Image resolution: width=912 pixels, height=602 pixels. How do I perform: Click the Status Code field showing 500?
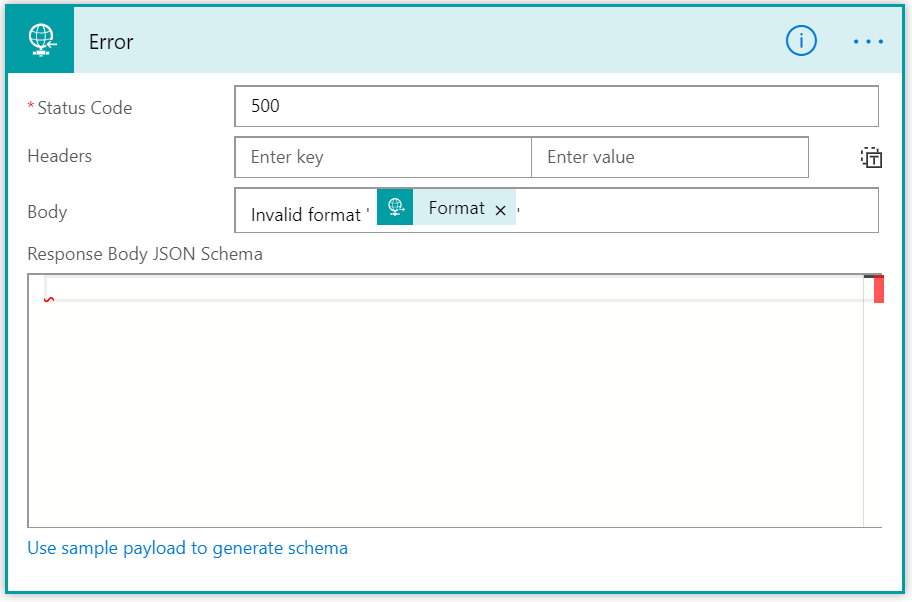click(x=556, y=106)
